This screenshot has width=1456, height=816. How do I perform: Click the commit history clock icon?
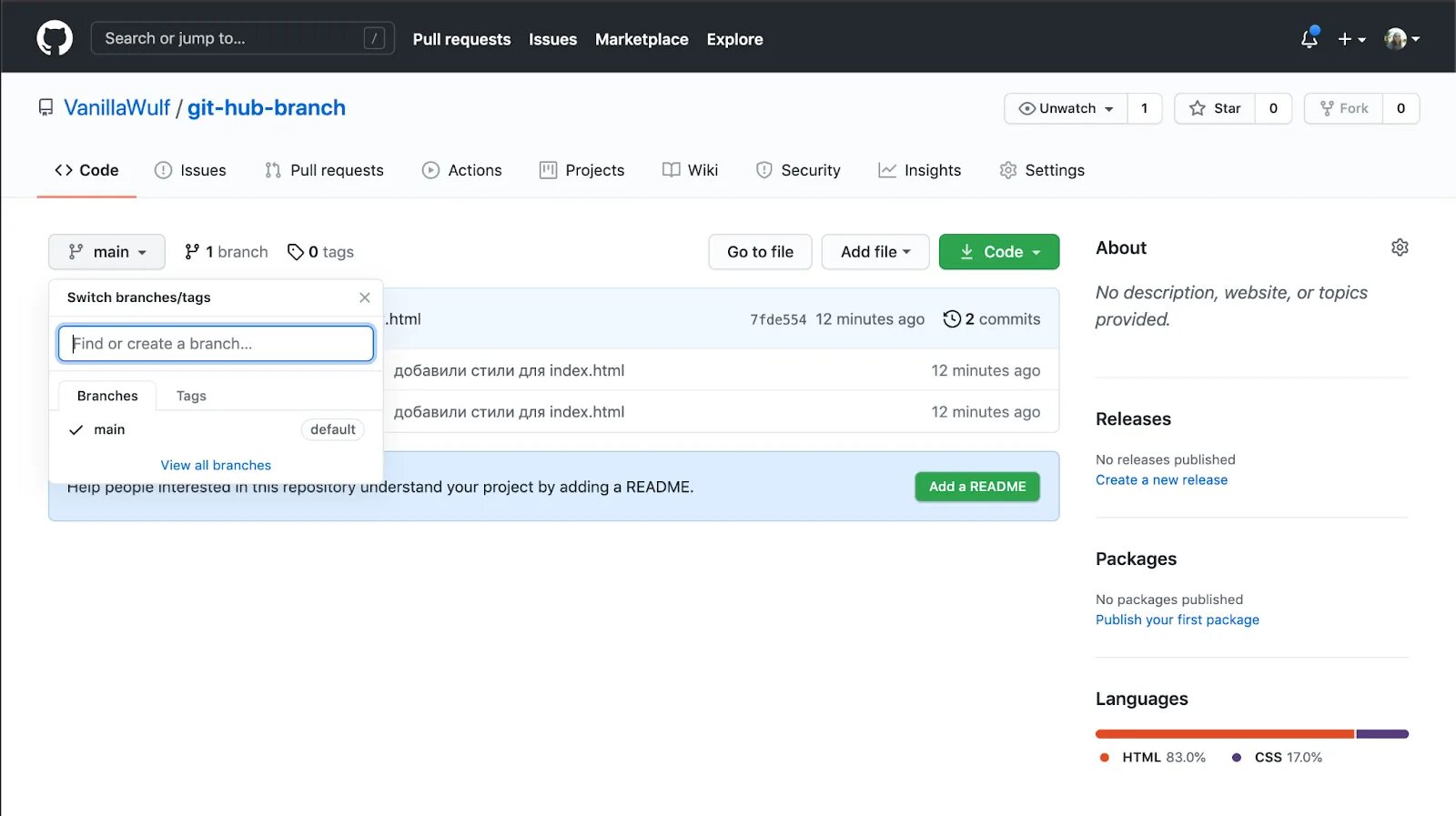(952, 319)
